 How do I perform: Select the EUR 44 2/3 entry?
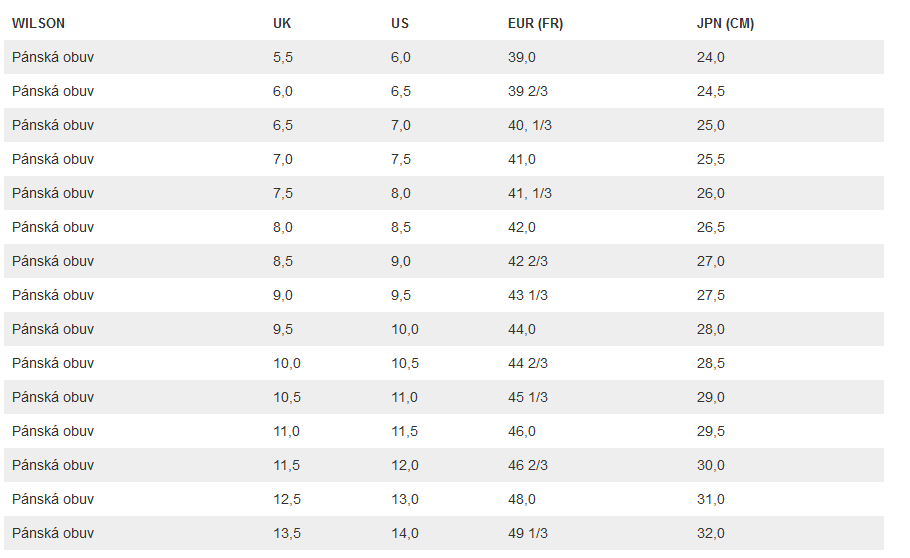click(528, 363)
